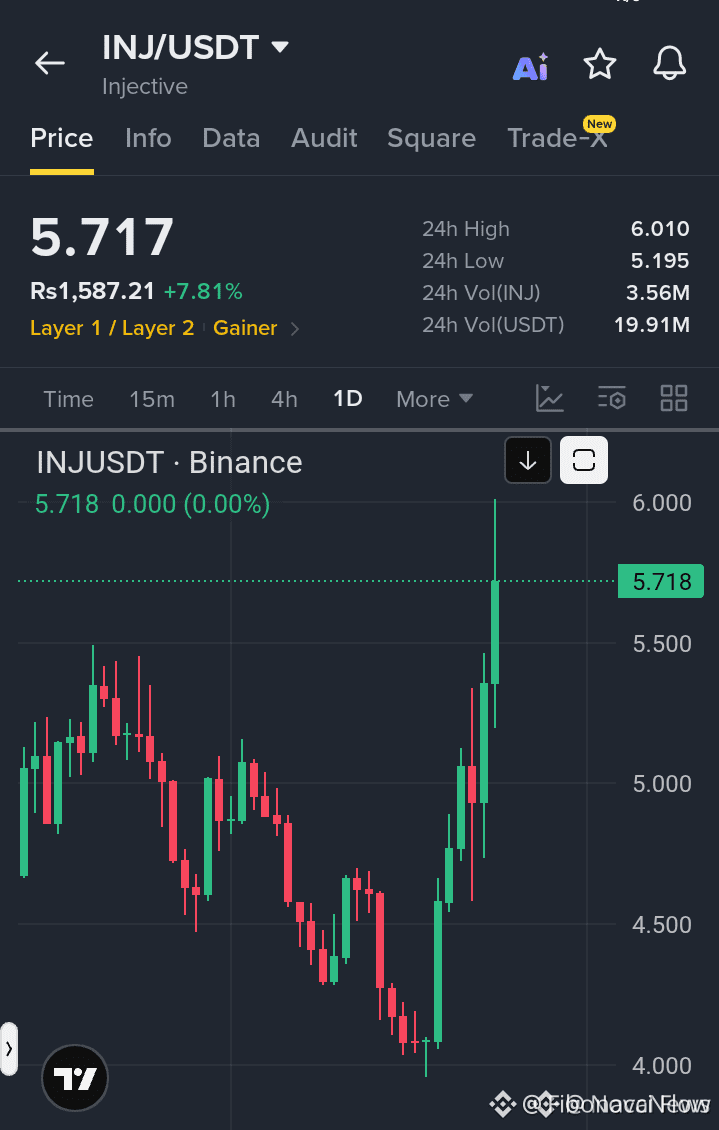This screenshot has height=1130, width=719.
Task: Click the Rs1,587.21 converted price
Action: [92, 291]
